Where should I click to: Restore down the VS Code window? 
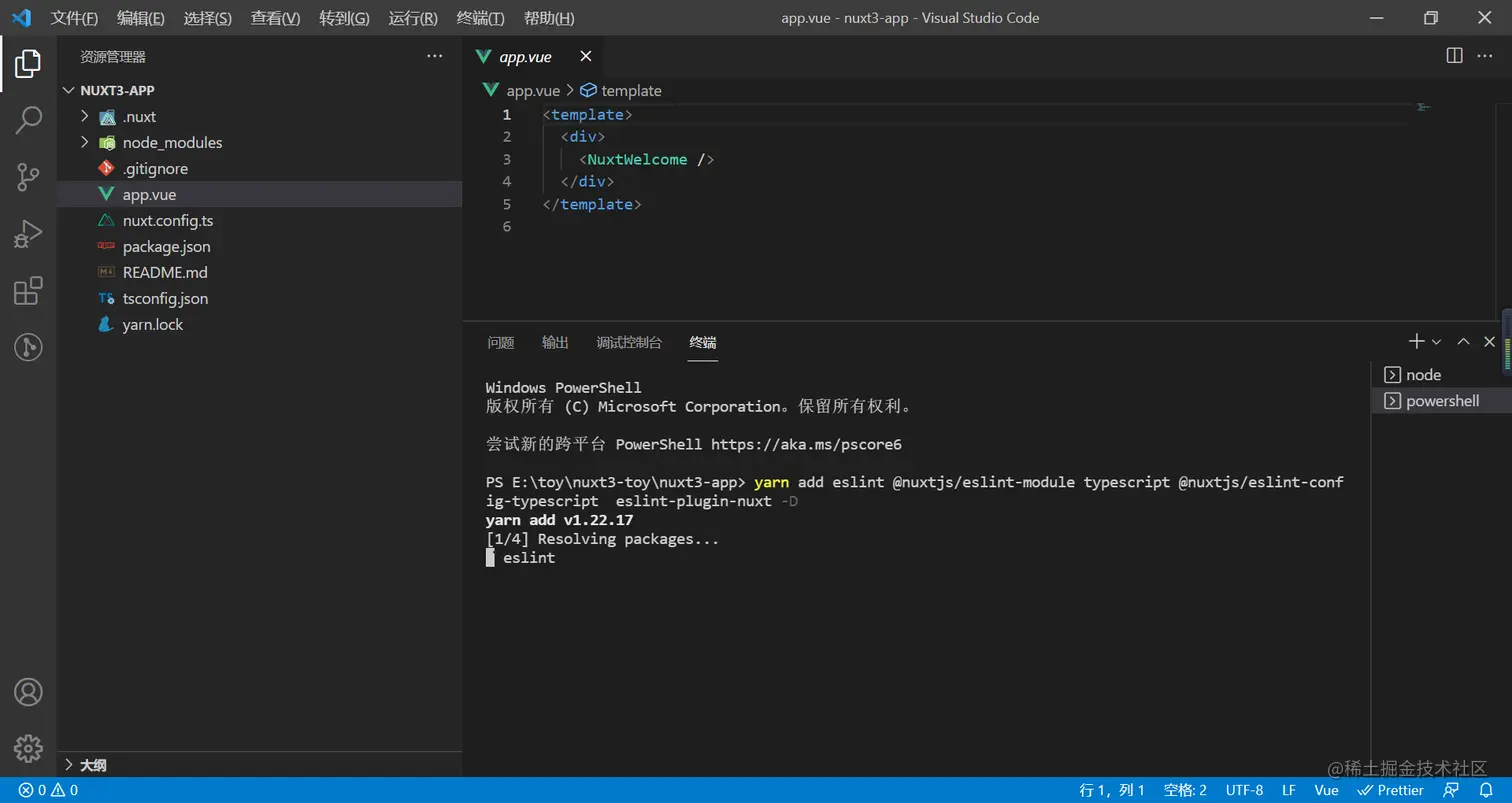(x=1431, y=18)
